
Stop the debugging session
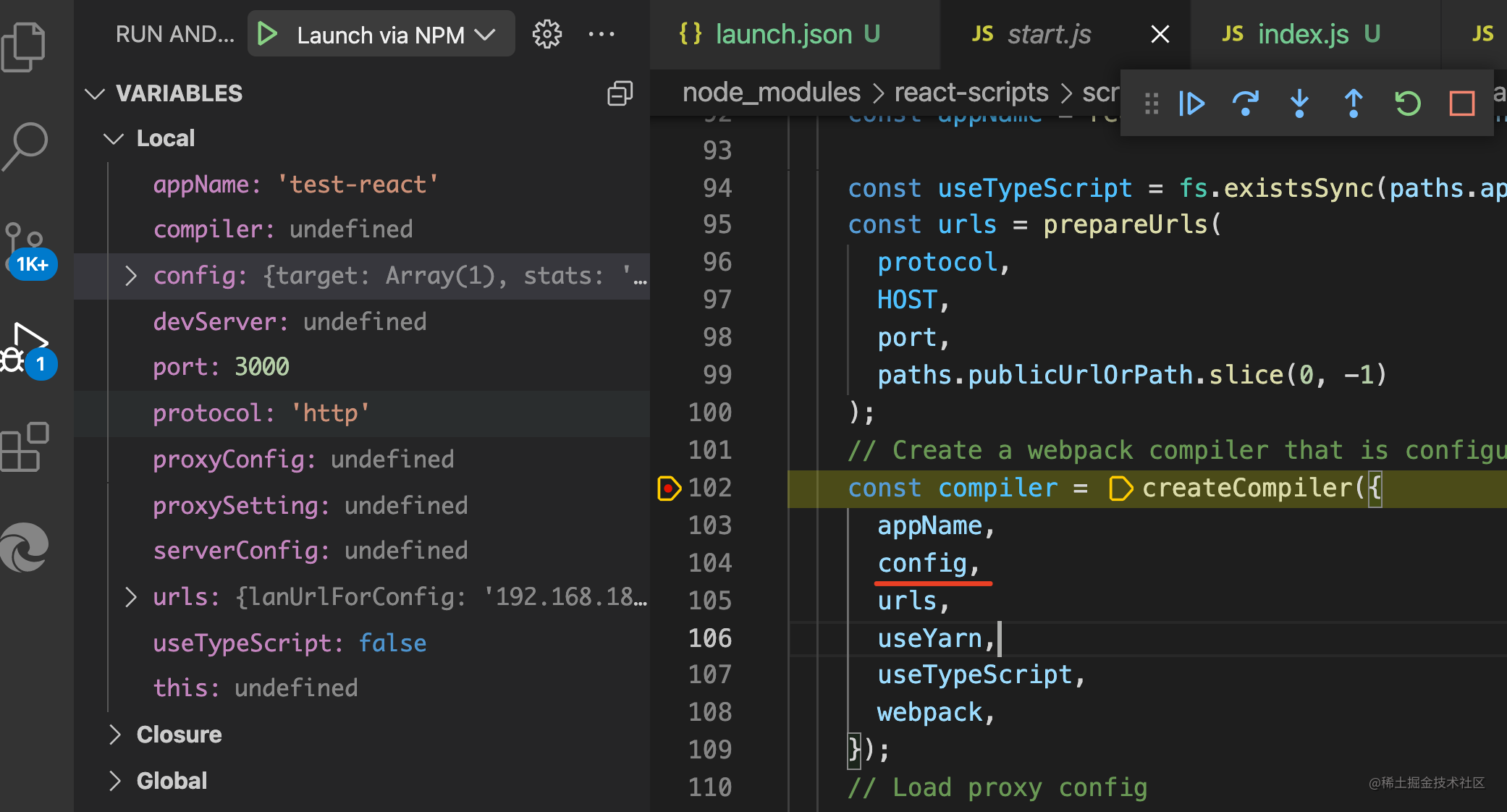point(1462,103)
